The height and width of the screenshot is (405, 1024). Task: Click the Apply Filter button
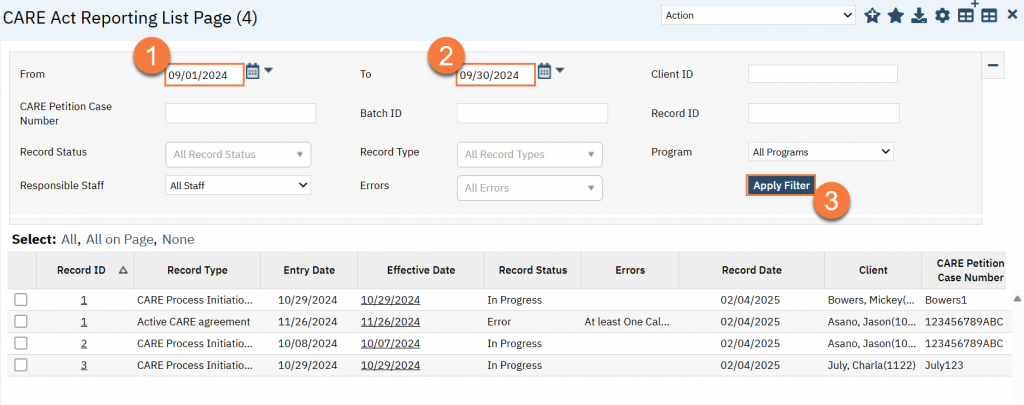[781, 186]
